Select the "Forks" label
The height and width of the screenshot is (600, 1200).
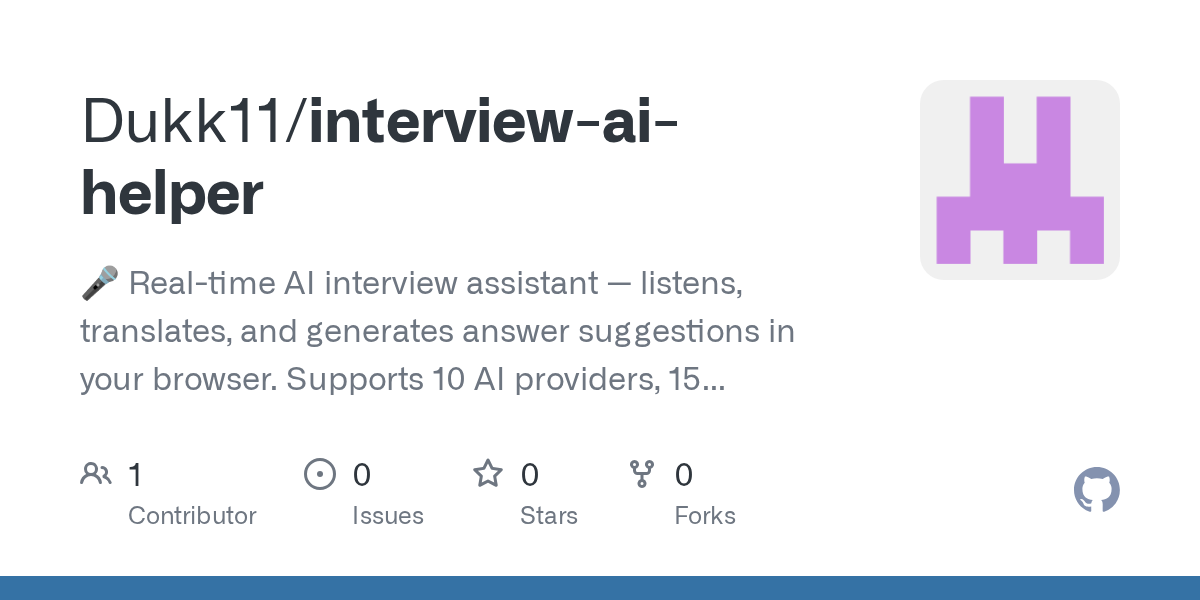tap(705, 516)
